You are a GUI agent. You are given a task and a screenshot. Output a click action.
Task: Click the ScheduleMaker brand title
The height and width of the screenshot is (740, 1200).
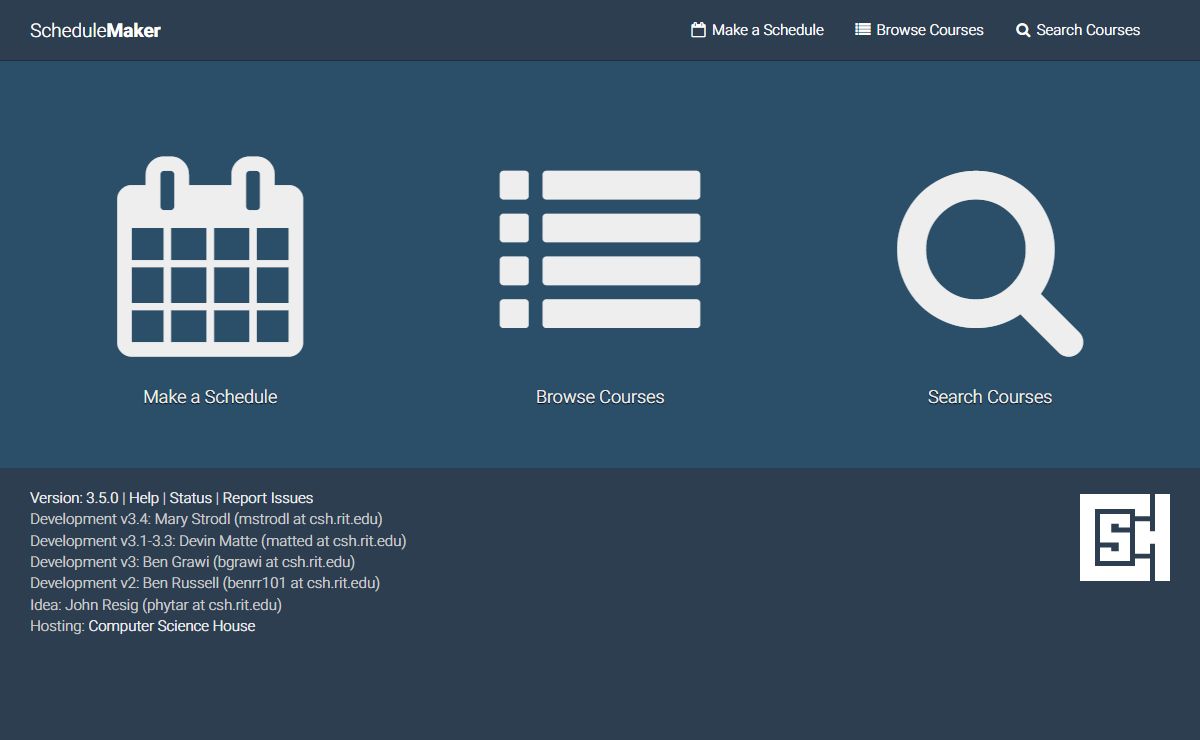(95, 30)
